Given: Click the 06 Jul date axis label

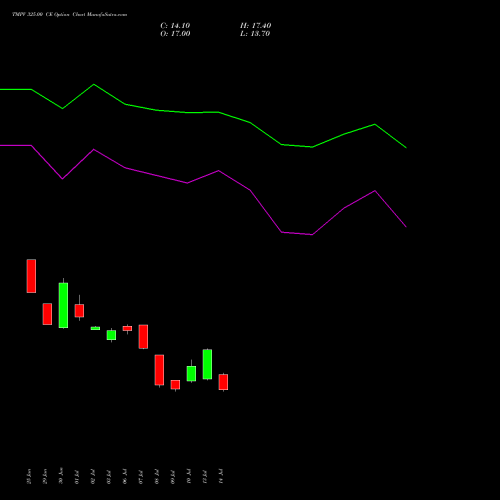Looking at the screenshot, I should pos(125,477).
